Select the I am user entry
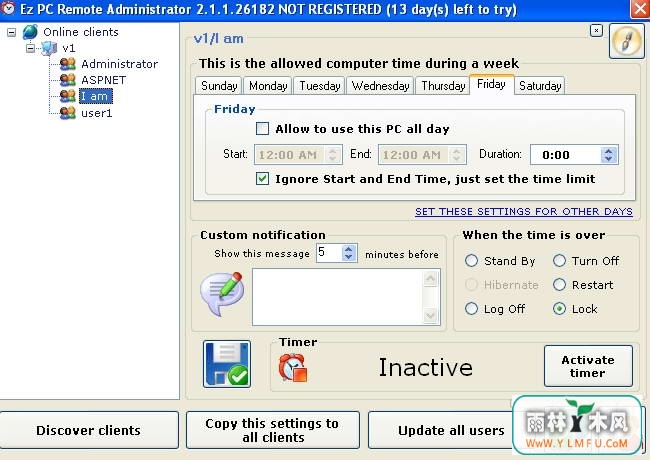The width and height of the screenshot is (650, 460). [x=95, y=96]
